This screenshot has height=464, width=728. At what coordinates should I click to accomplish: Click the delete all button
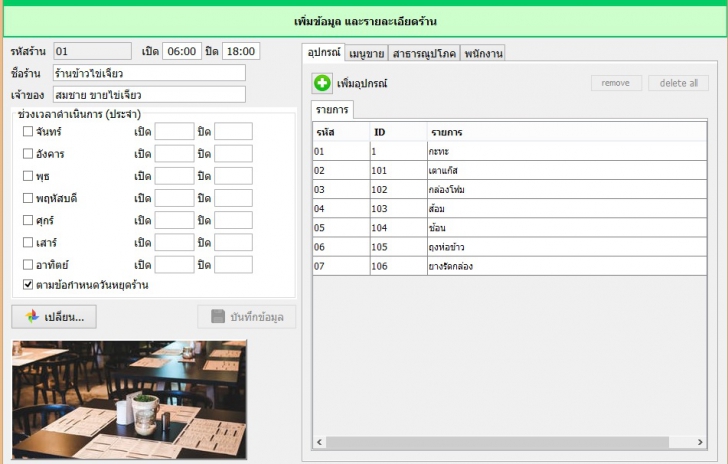pos(678,83)
